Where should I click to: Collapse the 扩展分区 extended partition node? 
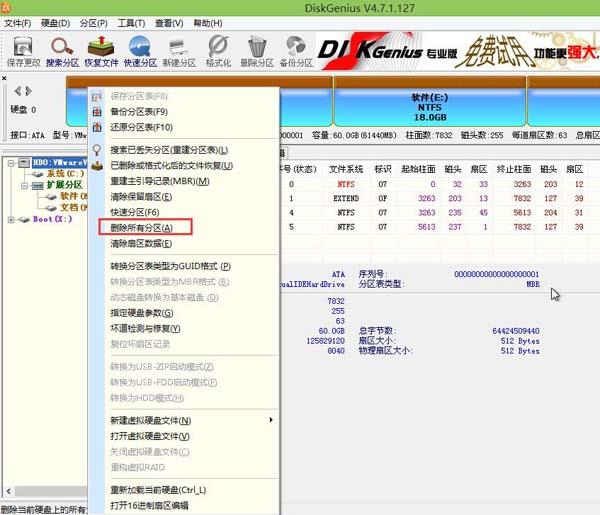pyautogui.click(x=24, y=186)
